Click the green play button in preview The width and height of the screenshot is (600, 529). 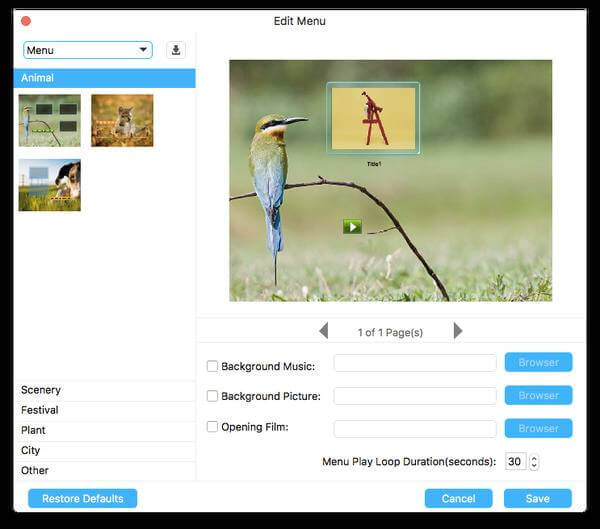[352, 227]
